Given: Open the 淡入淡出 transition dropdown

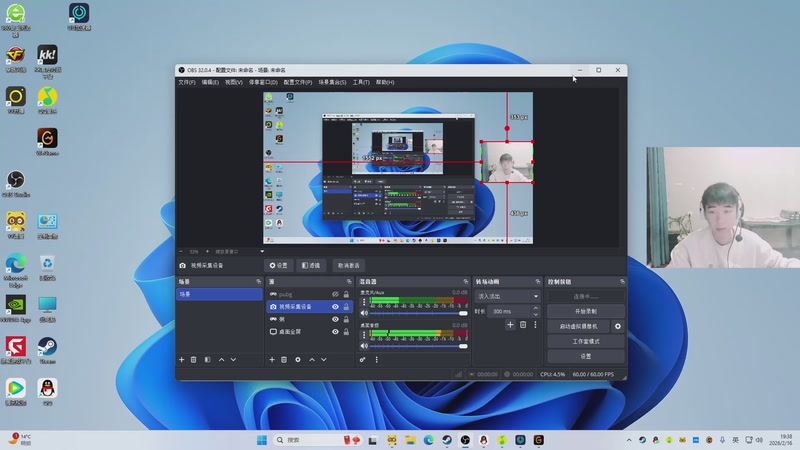Looking at the screenshot, I should 508,296.
